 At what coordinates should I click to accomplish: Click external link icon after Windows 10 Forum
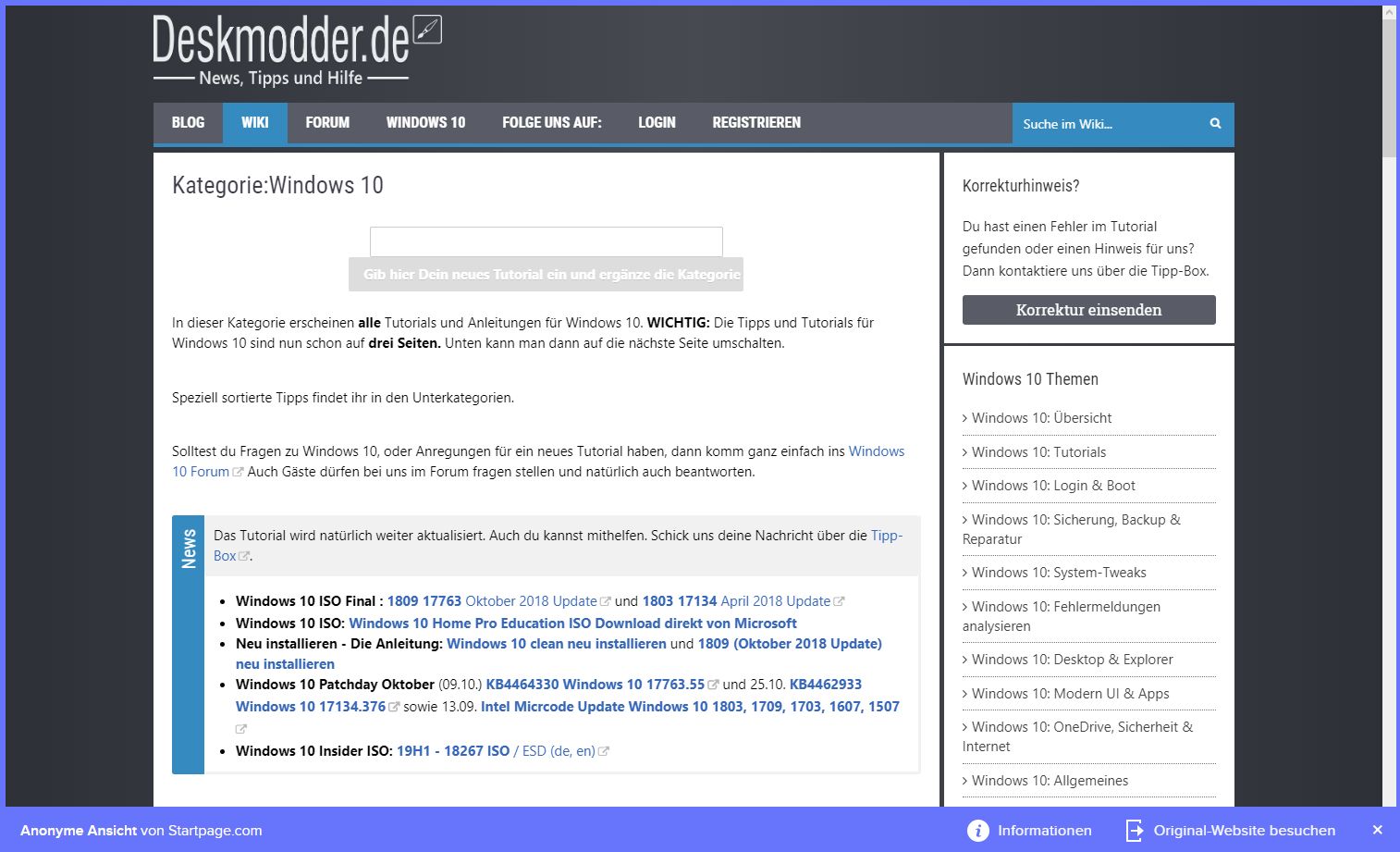tap(238, 472)
